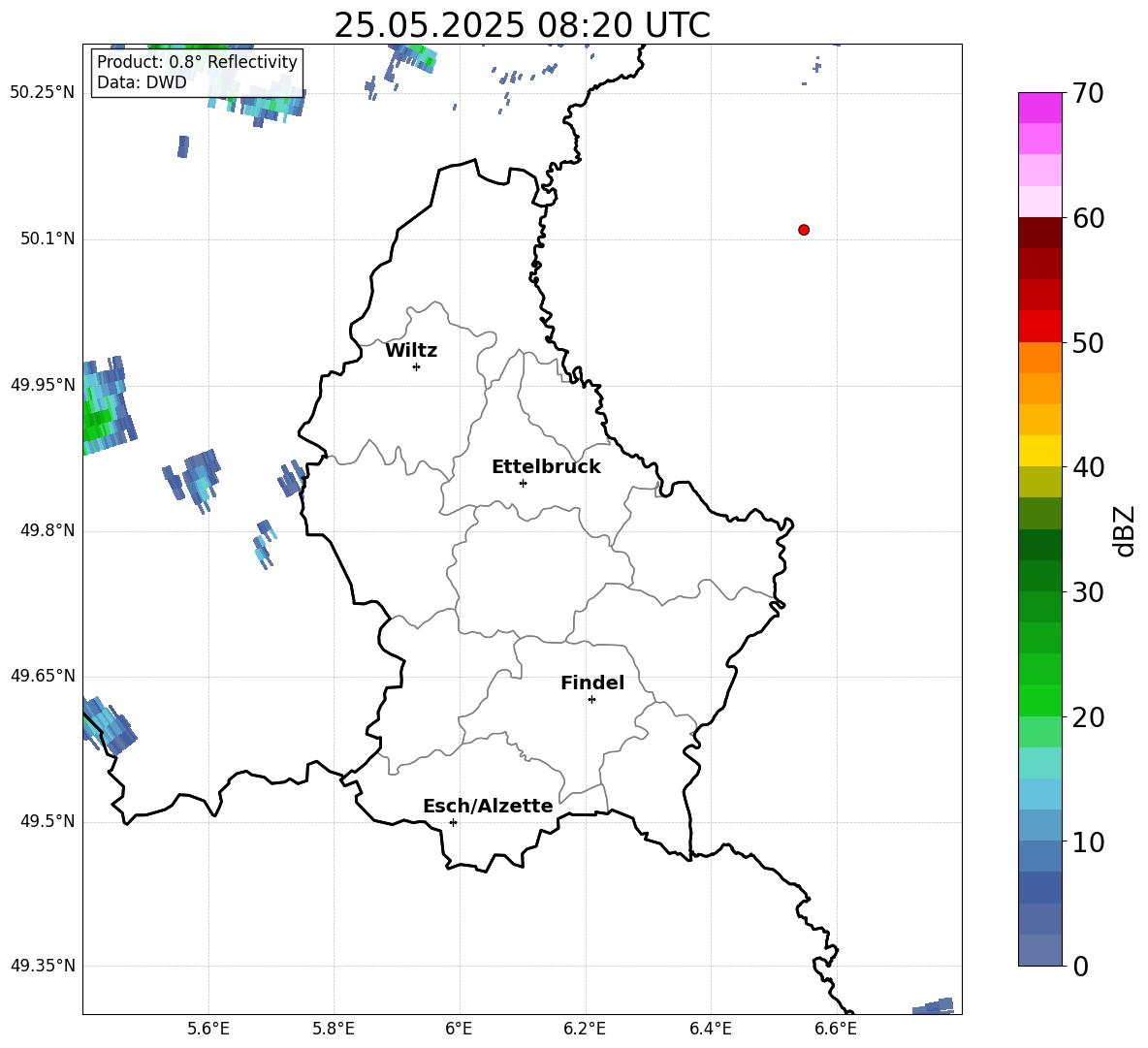Select the Wiltz station label
Viewport: 1148px width, 1048px height.
[411, 351]
